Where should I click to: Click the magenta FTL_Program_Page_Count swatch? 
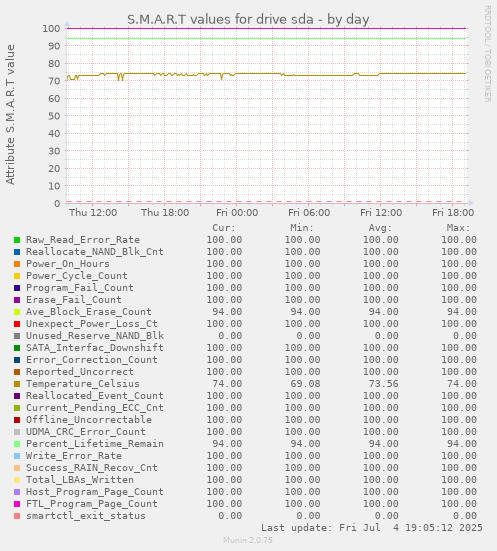coord(17,504)
